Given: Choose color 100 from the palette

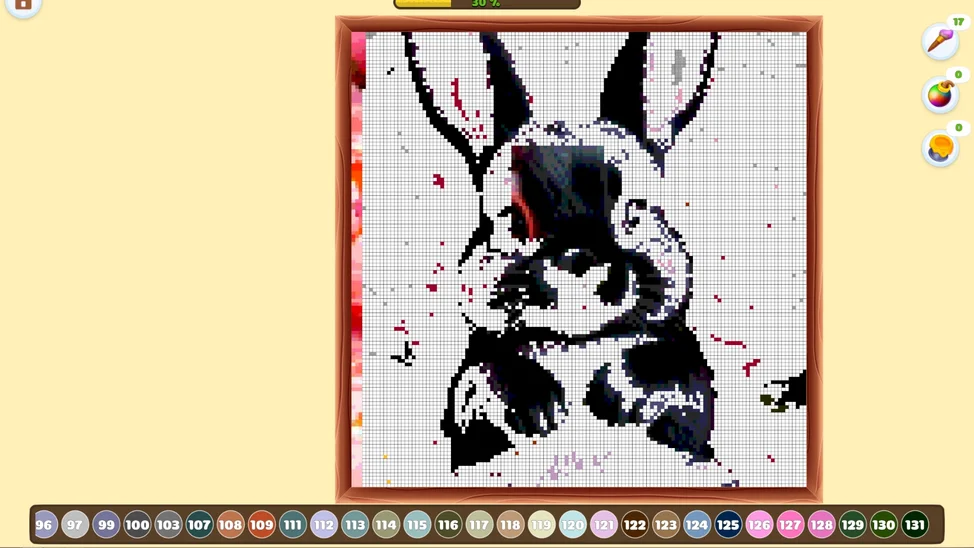Looking at the screenshot, I should pyautogui.click(x=137, y=525).
